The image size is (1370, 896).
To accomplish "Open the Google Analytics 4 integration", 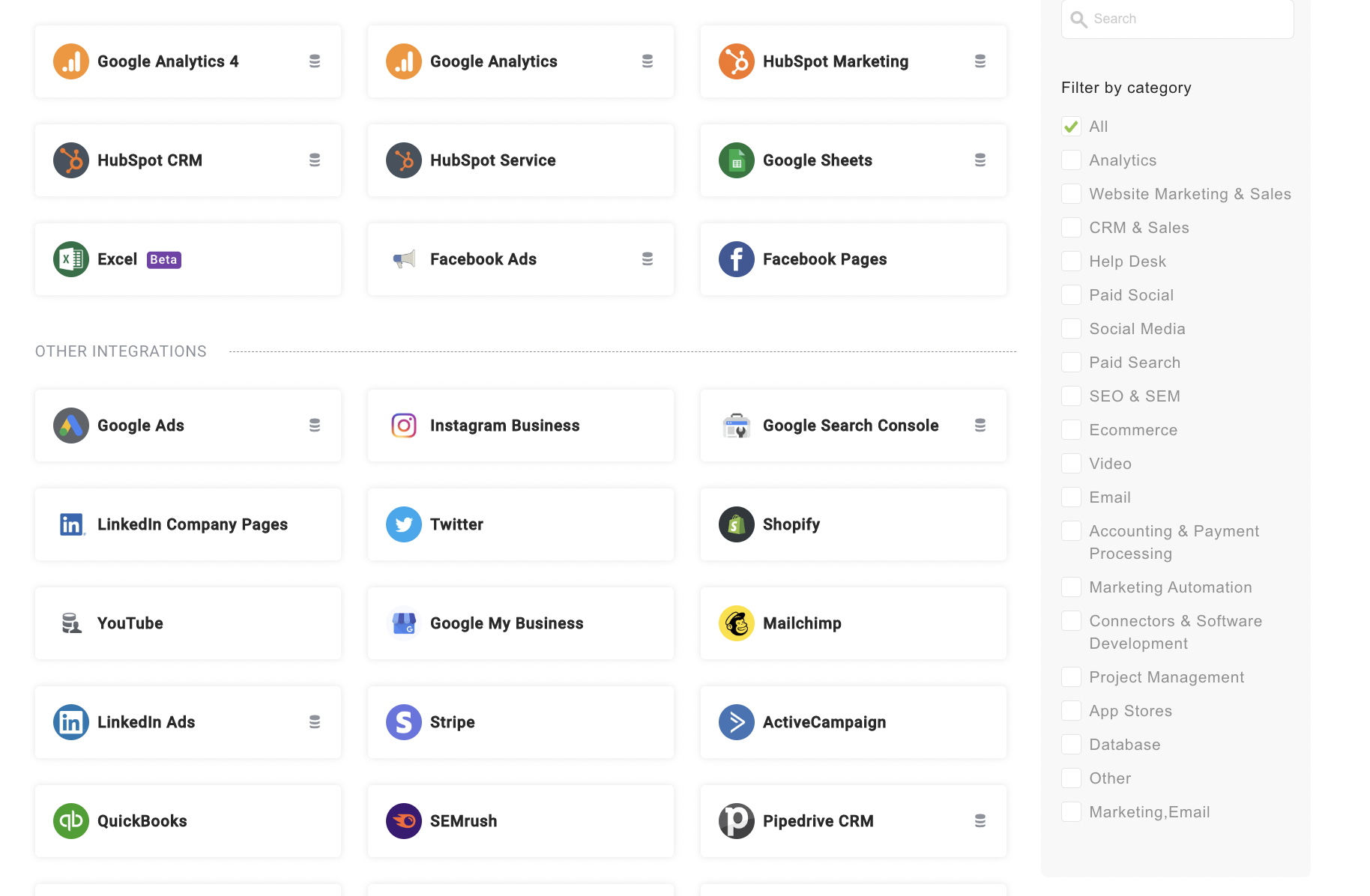I will 188,61.
